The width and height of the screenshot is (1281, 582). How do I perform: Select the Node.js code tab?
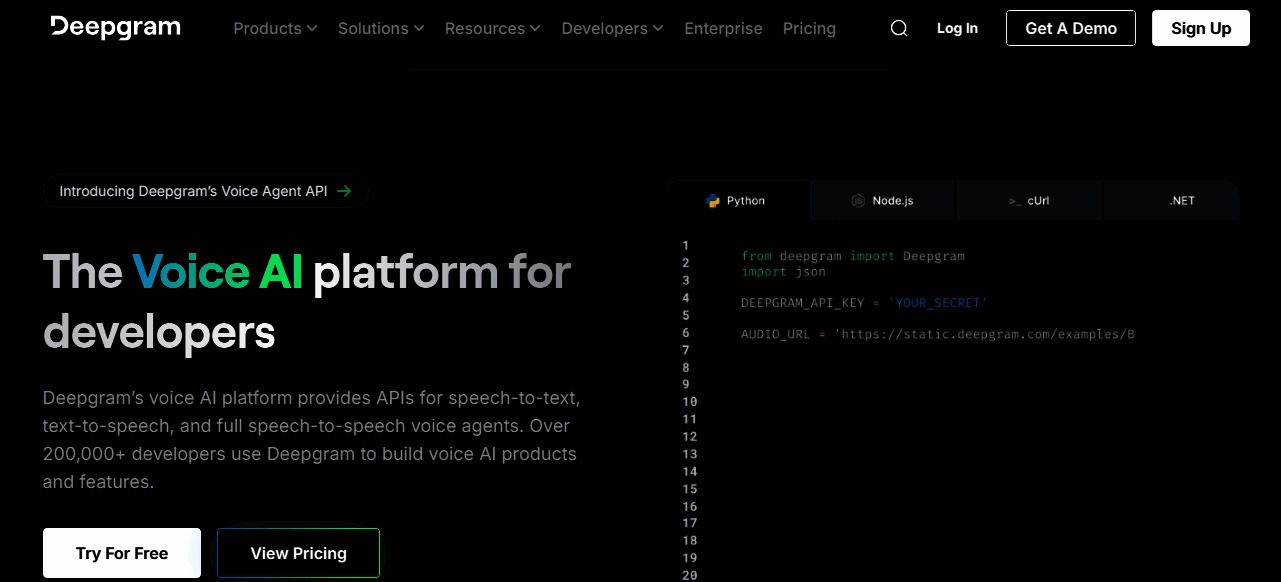tap(882, 201)
